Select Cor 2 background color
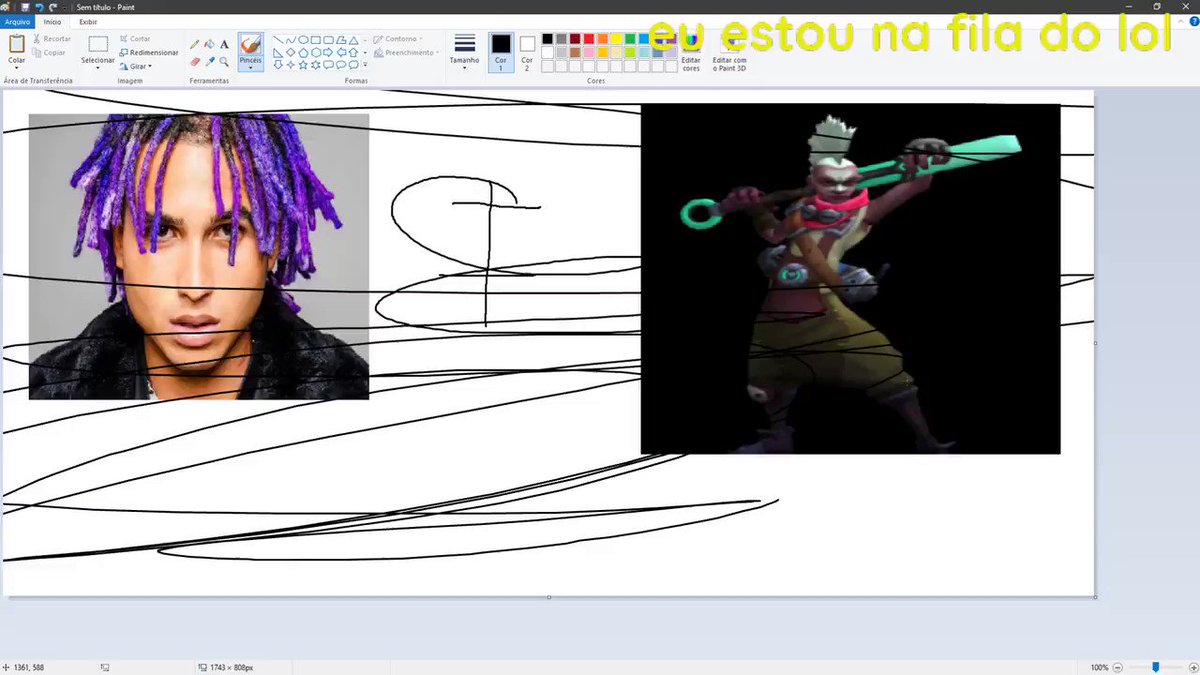Screen dimensions: 1200x675 (527, 51)
